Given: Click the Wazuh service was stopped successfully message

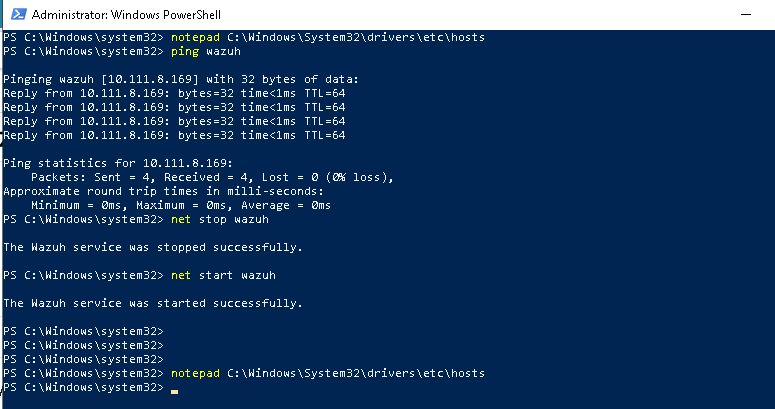Looking at the screenshot, I should (x=153, y=247).
